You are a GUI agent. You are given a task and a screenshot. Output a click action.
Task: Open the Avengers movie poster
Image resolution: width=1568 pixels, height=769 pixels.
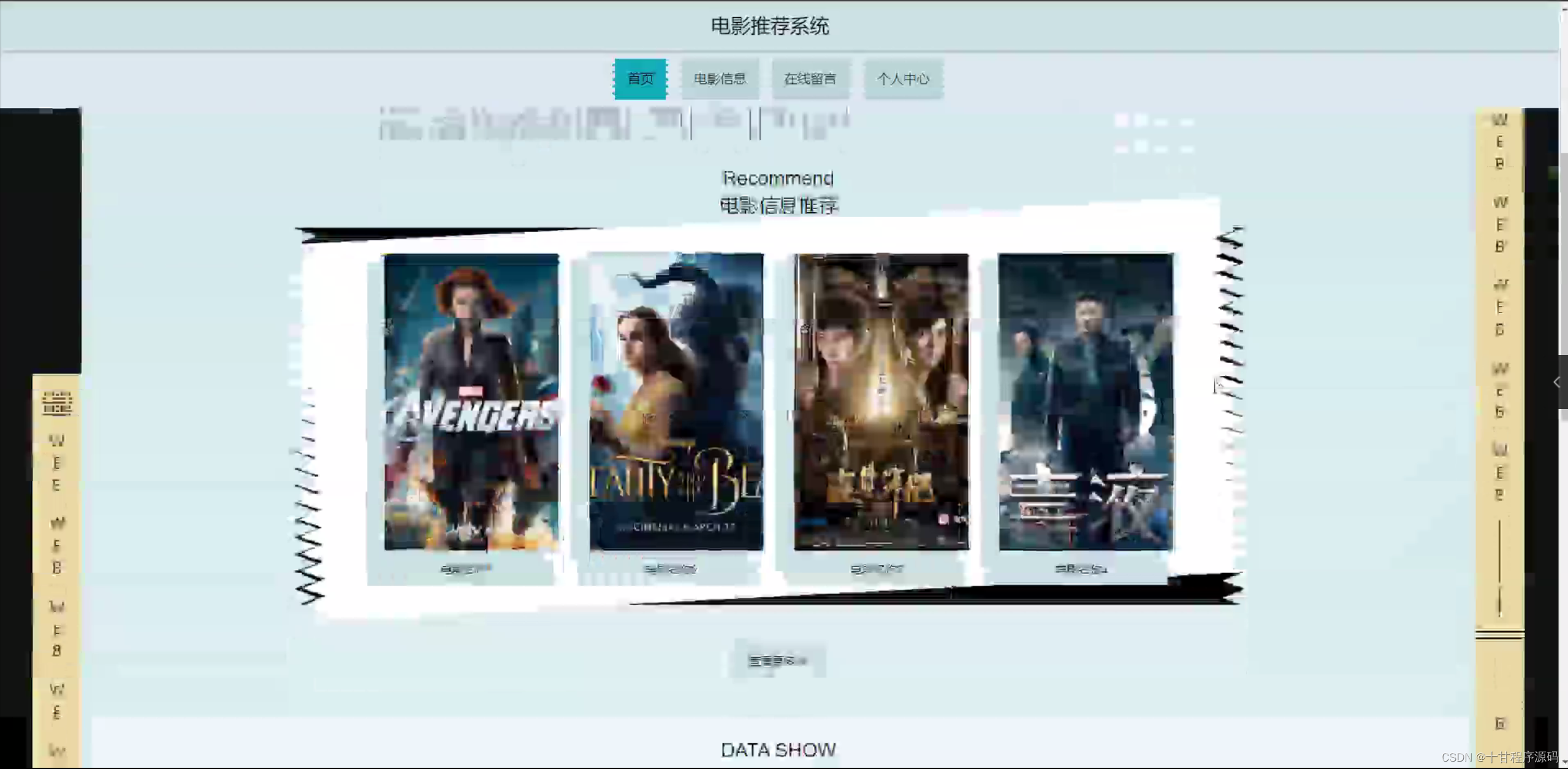pyautogui.click(x=470, y=405)
